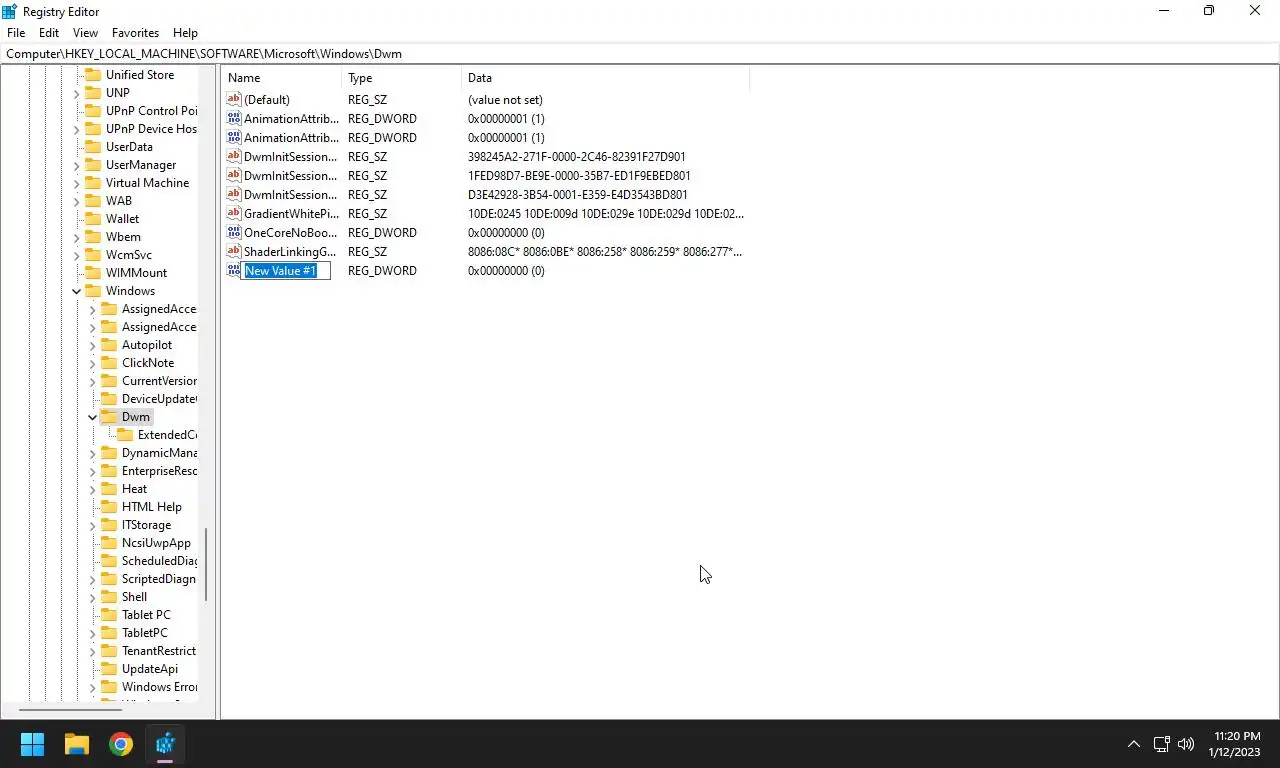
Task: Expand the Shell tree node
Action: (x=93, y=597)
